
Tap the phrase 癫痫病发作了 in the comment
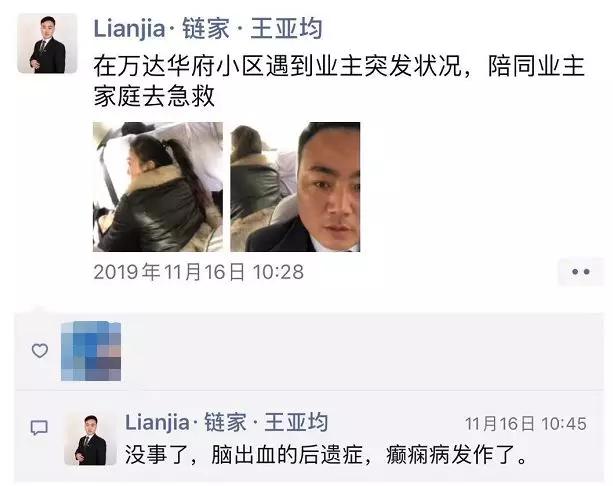click(x=451, y=454)
